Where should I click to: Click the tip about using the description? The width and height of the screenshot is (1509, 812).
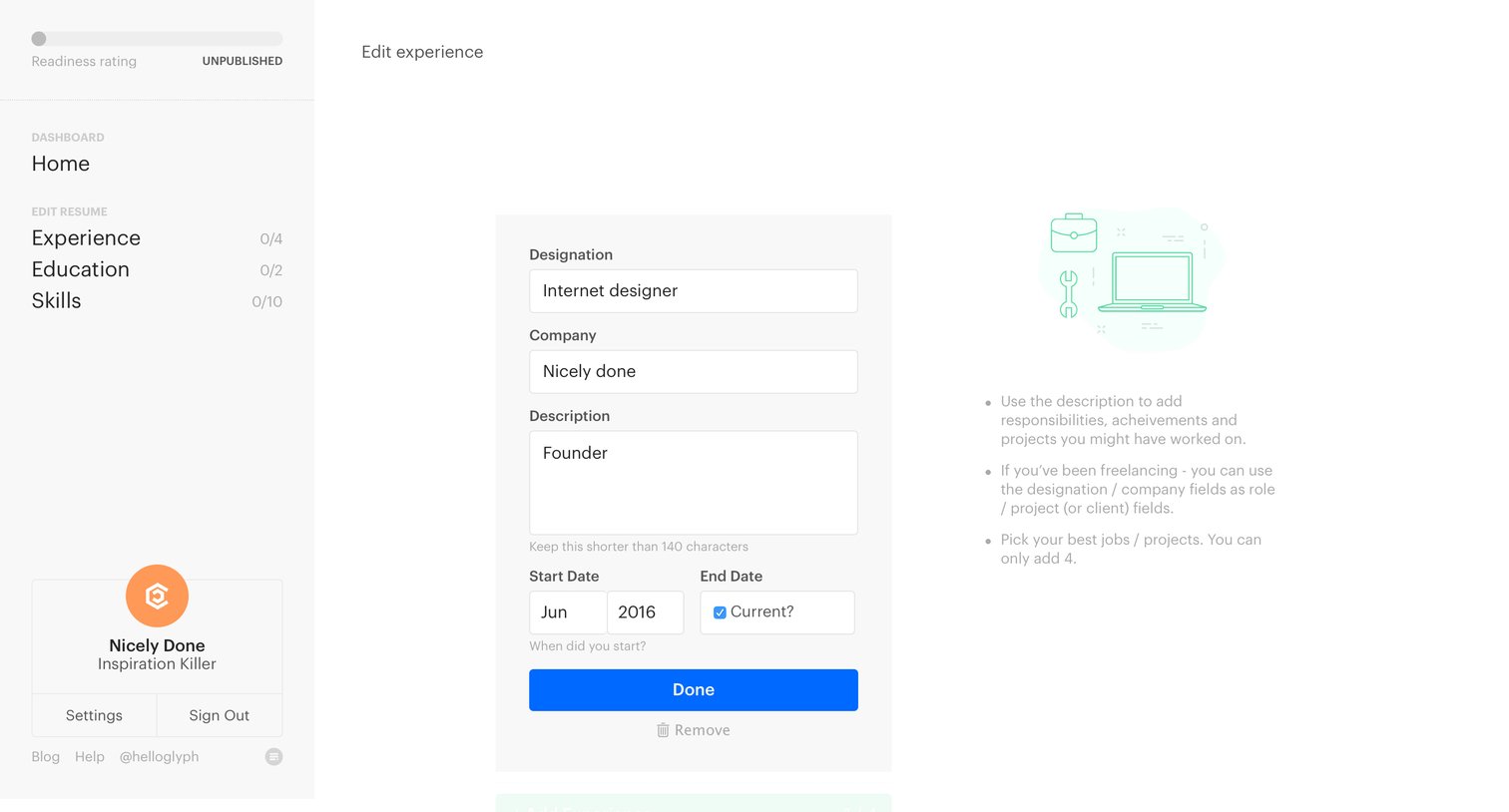coord(1123,420)
